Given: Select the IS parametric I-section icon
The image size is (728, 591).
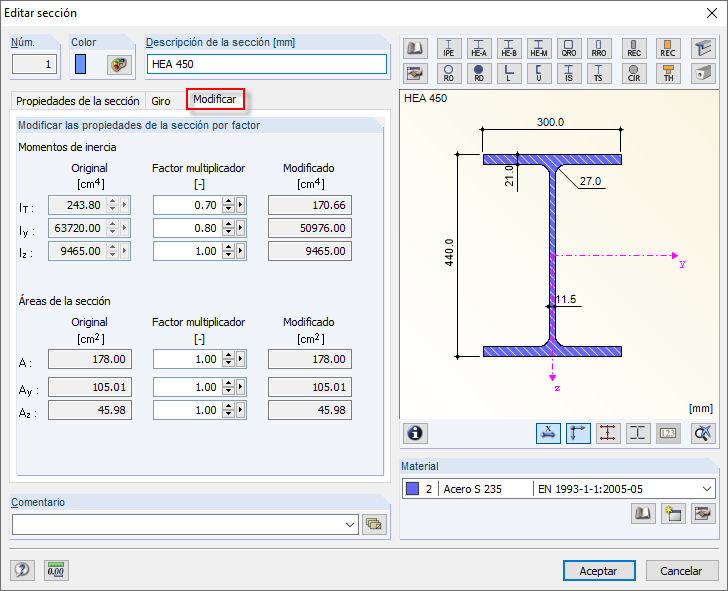Looking at the screenshot, I should [569, 73].
